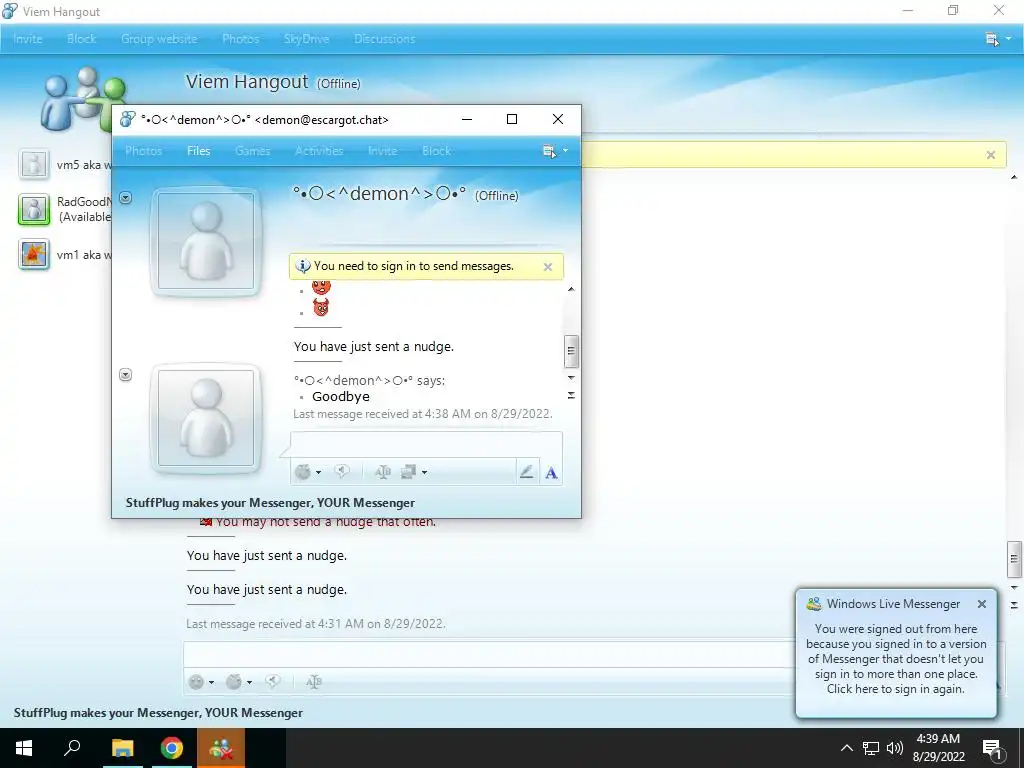Open SkyDrive in Viem Hangout toolbar

click(306, 39)
